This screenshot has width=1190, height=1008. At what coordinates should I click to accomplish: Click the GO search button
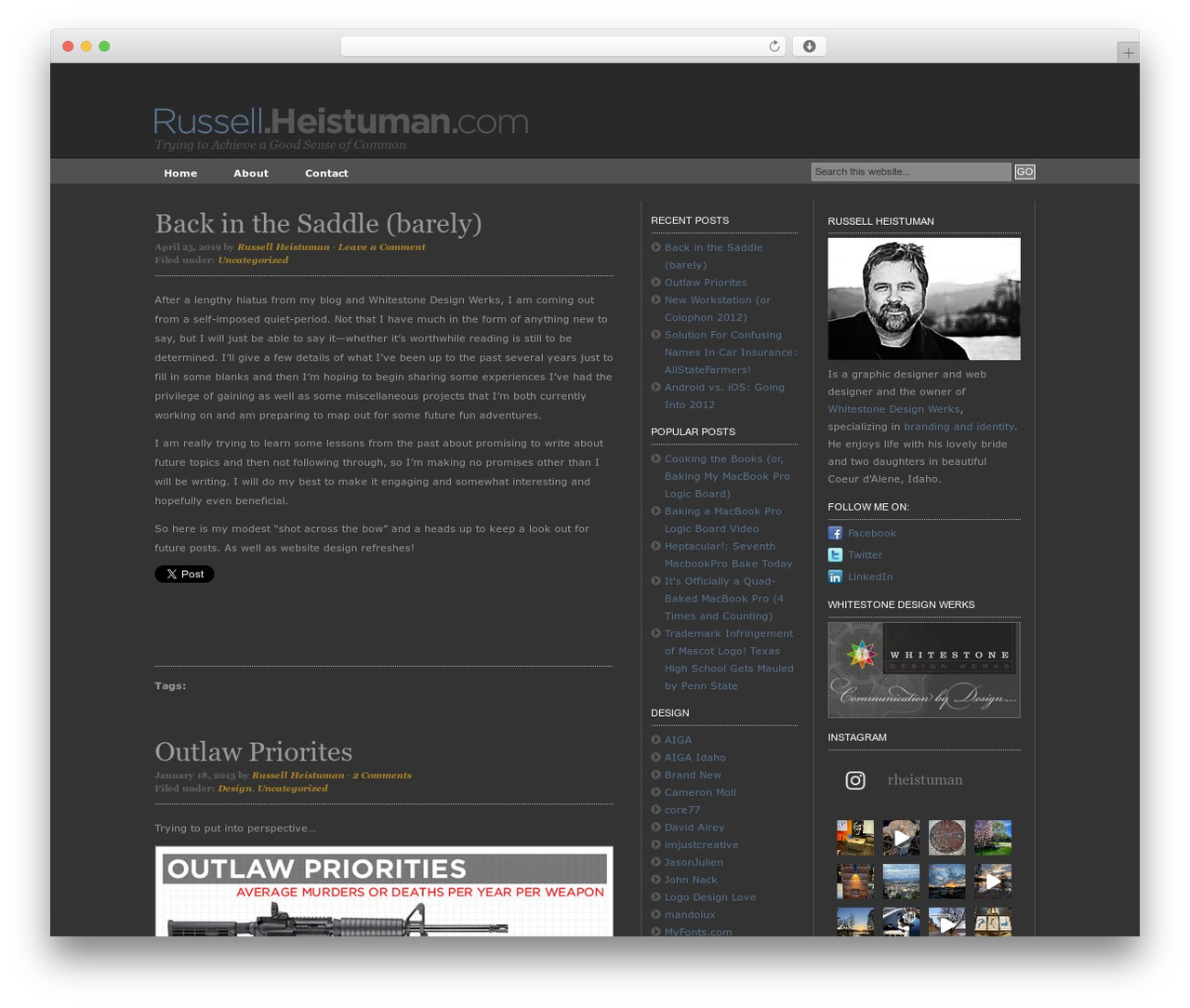tap(1025, 172)
